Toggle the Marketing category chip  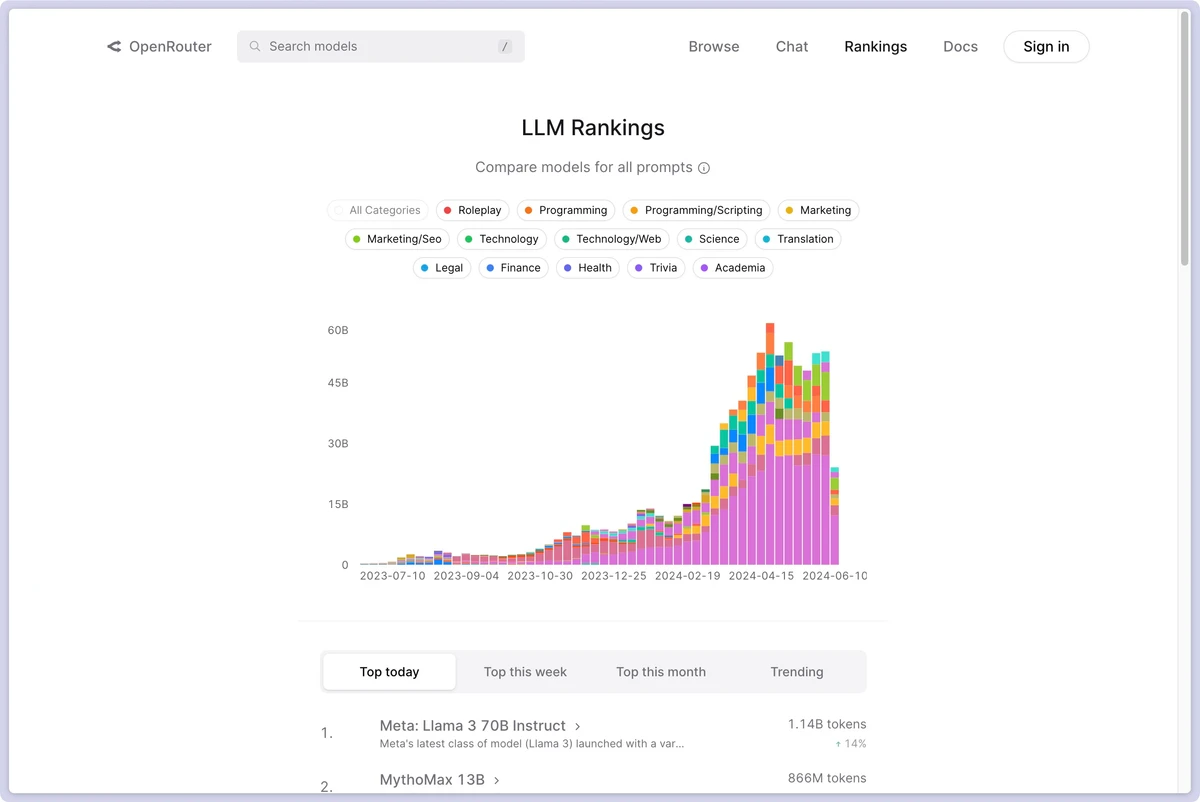tap(818, 210)
